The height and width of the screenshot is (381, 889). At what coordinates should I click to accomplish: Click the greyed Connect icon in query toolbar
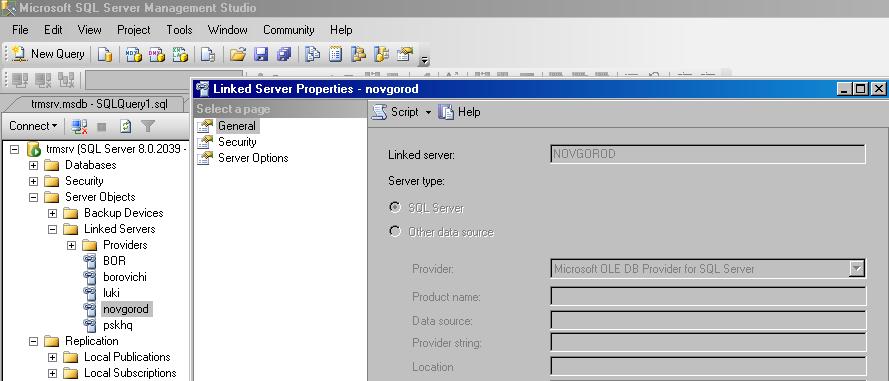20,80
